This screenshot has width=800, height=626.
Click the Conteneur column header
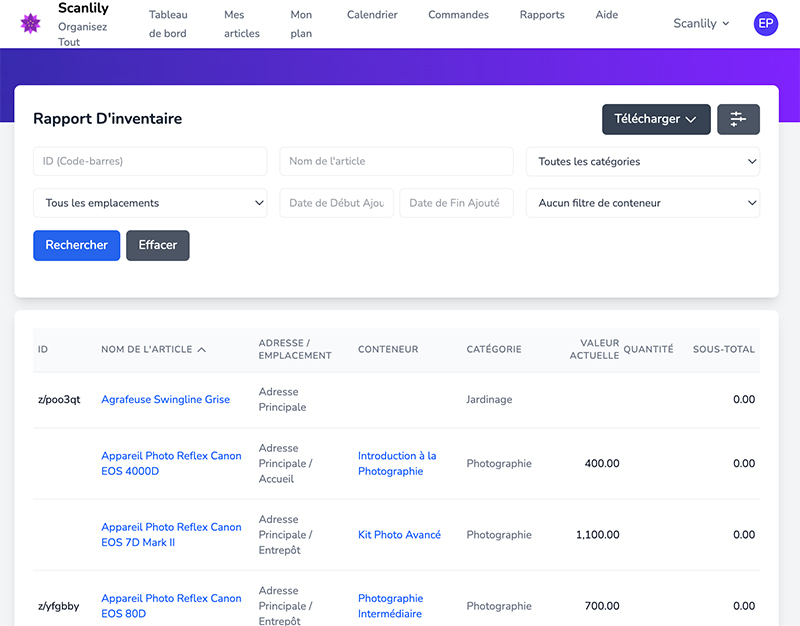tap(388, 349)
